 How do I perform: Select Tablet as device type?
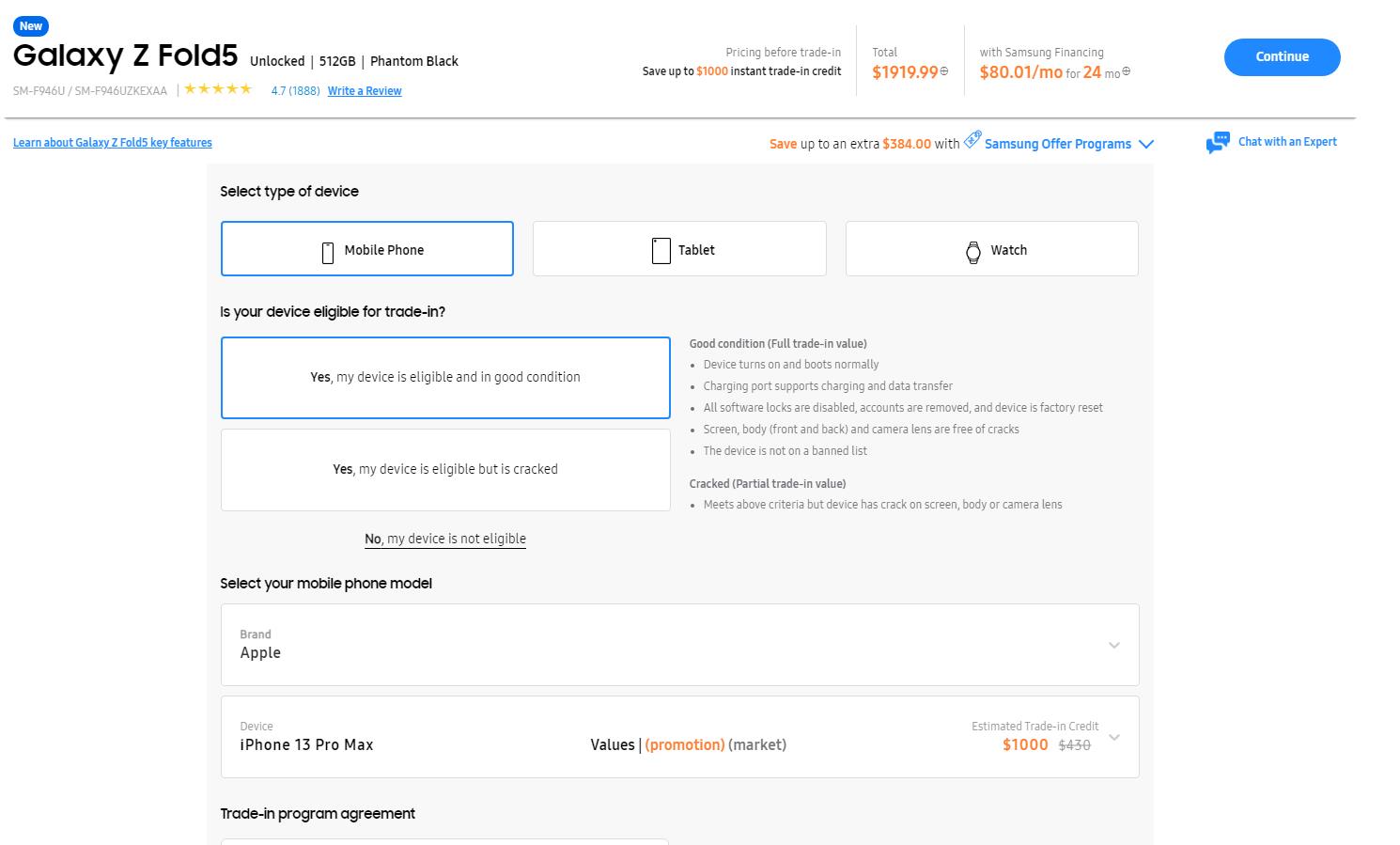point(679,249)
